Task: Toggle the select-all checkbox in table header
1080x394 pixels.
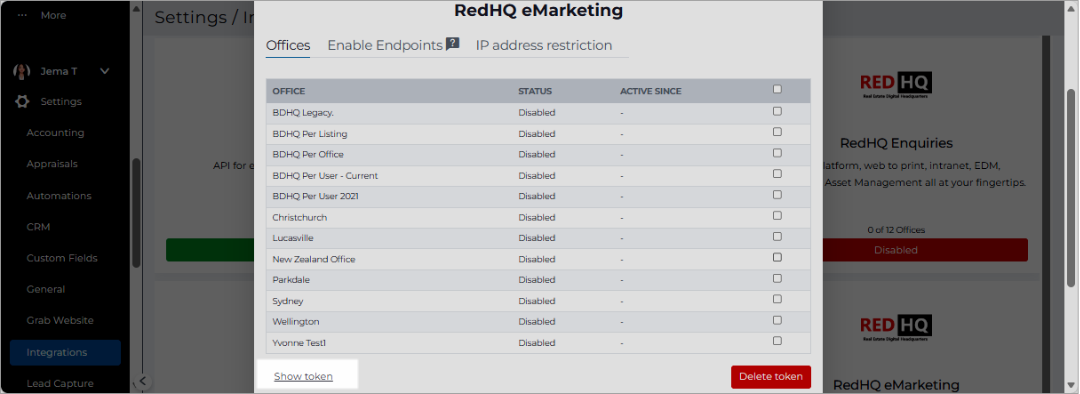Action: point(777,90)
